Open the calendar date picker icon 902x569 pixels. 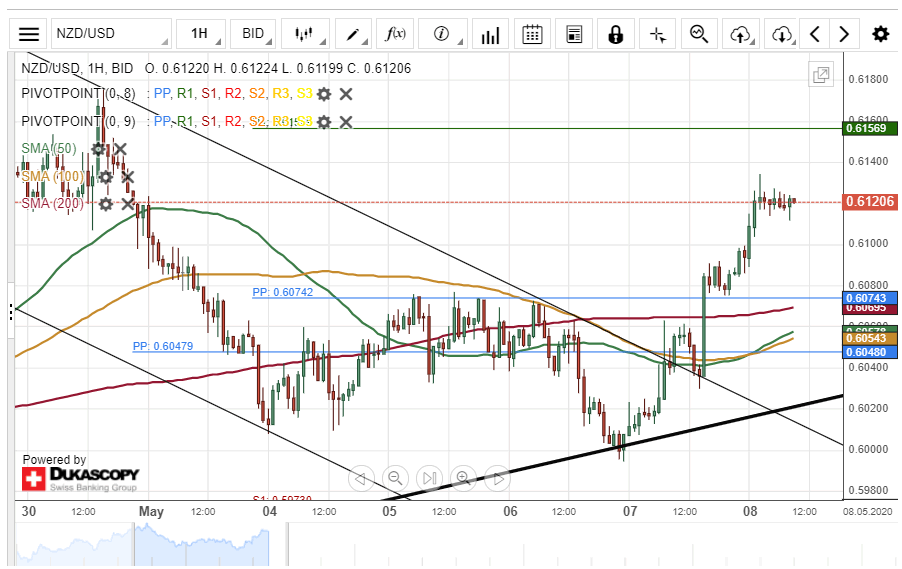point(532,34)
